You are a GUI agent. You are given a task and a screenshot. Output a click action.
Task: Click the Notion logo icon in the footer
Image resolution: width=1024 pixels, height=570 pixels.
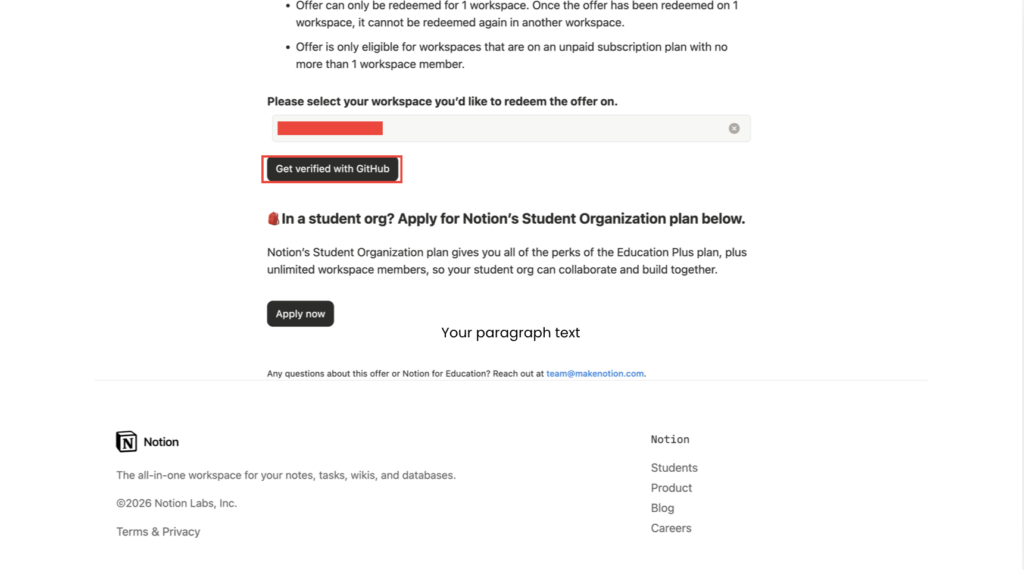click(x=127, y=441)
